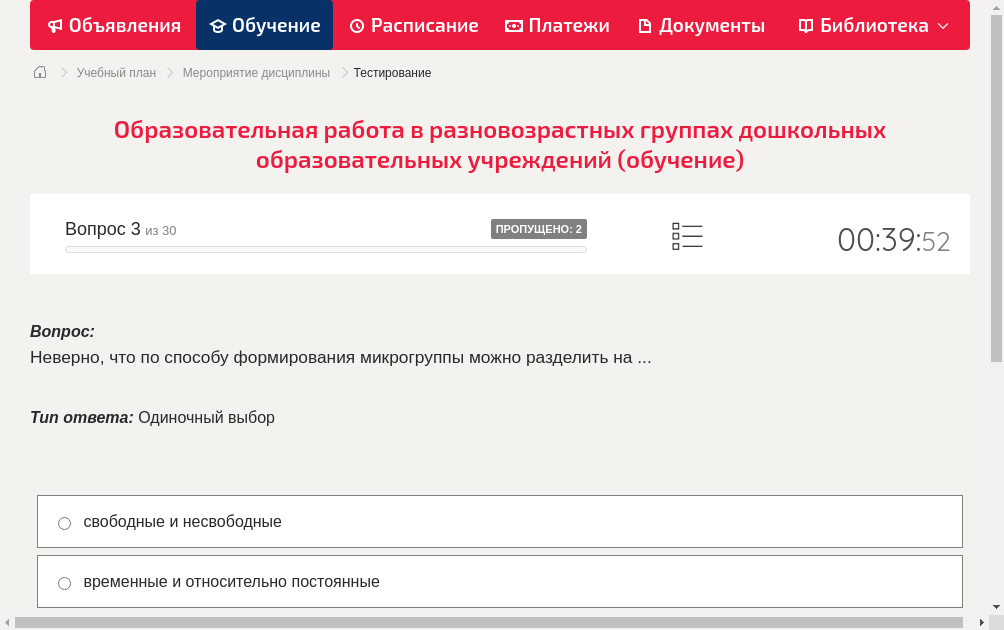
Task: Select radio answer 'свободные и несвободные'
Action: click(64, 522)
